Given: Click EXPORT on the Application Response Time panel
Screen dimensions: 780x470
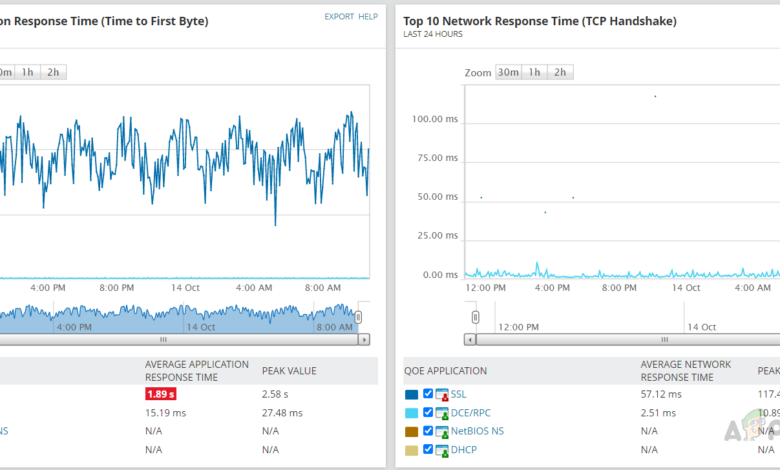Looking at the screenshot, I should click(x=339, y=17).
